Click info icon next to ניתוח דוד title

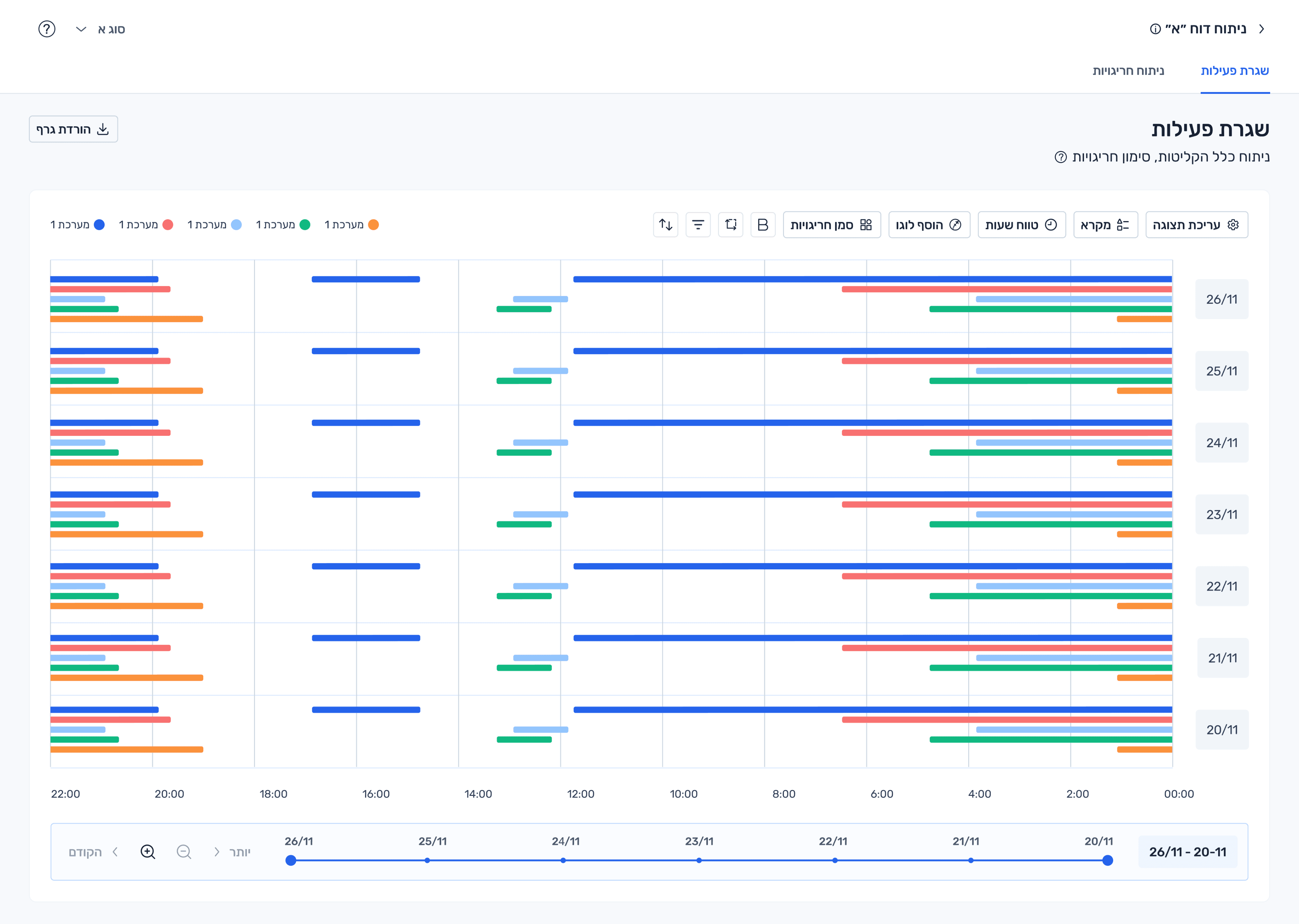(x=1155, y=29)
